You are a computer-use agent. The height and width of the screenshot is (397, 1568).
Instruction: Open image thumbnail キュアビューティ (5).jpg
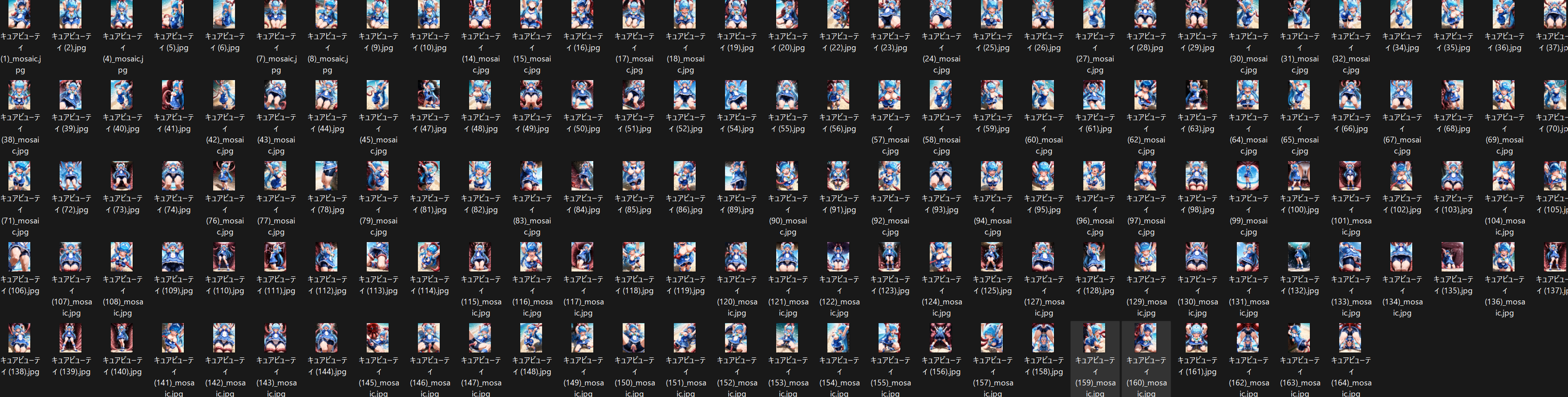coord(173,14)
